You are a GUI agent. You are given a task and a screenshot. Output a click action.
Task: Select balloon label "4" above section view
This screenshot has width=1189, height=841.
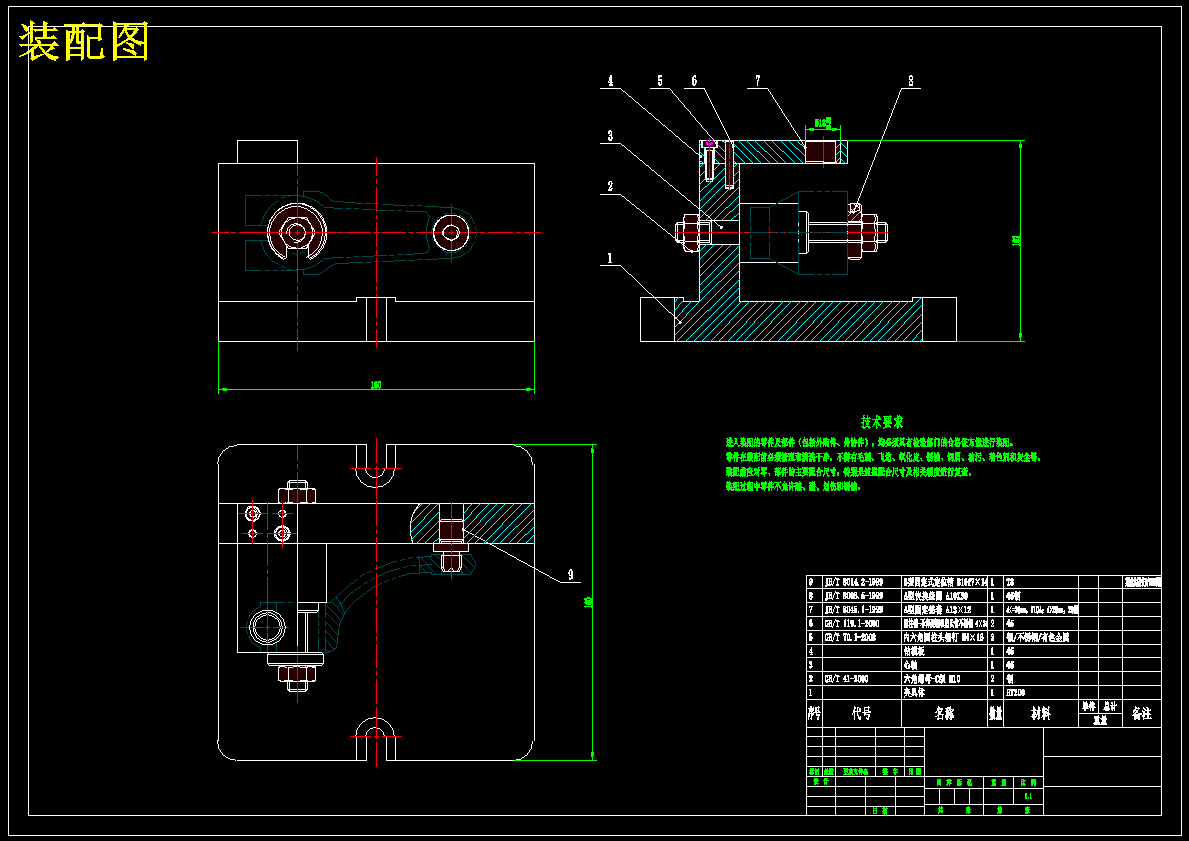(x=610, y=80)
